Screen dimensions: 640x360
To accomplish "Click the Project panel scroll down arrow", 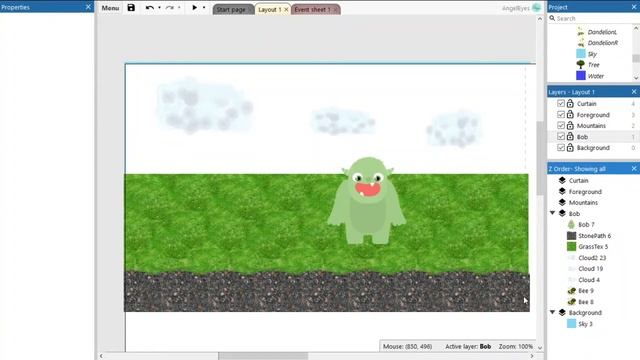I will coord(636,77).
